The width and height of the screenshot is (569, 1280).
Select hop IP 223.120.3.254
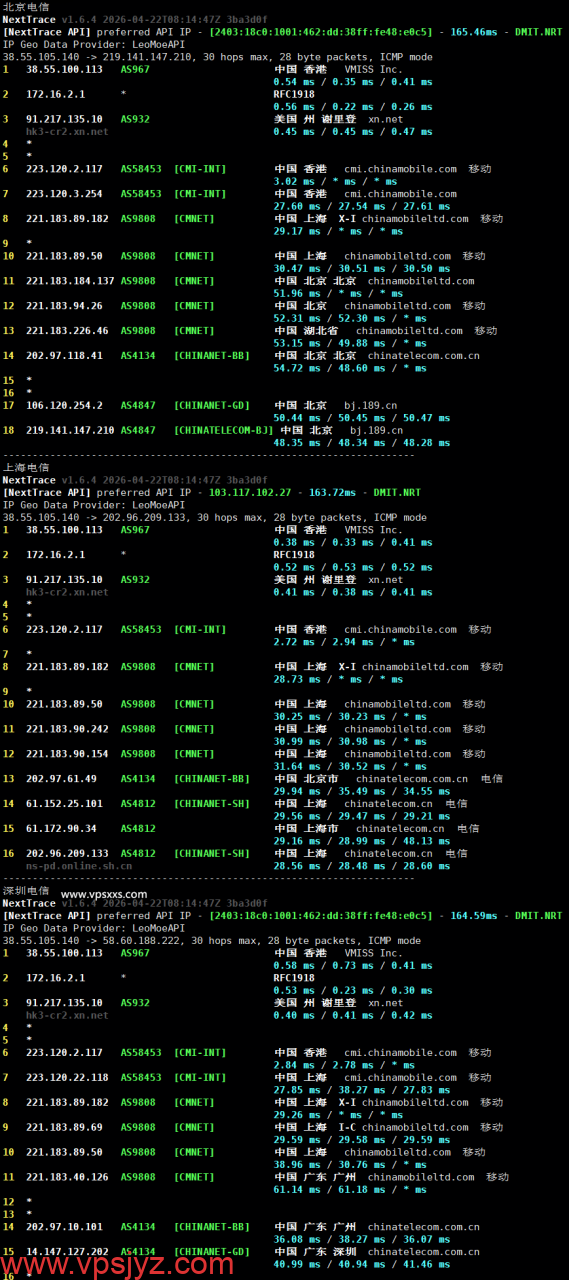(64, 194)
